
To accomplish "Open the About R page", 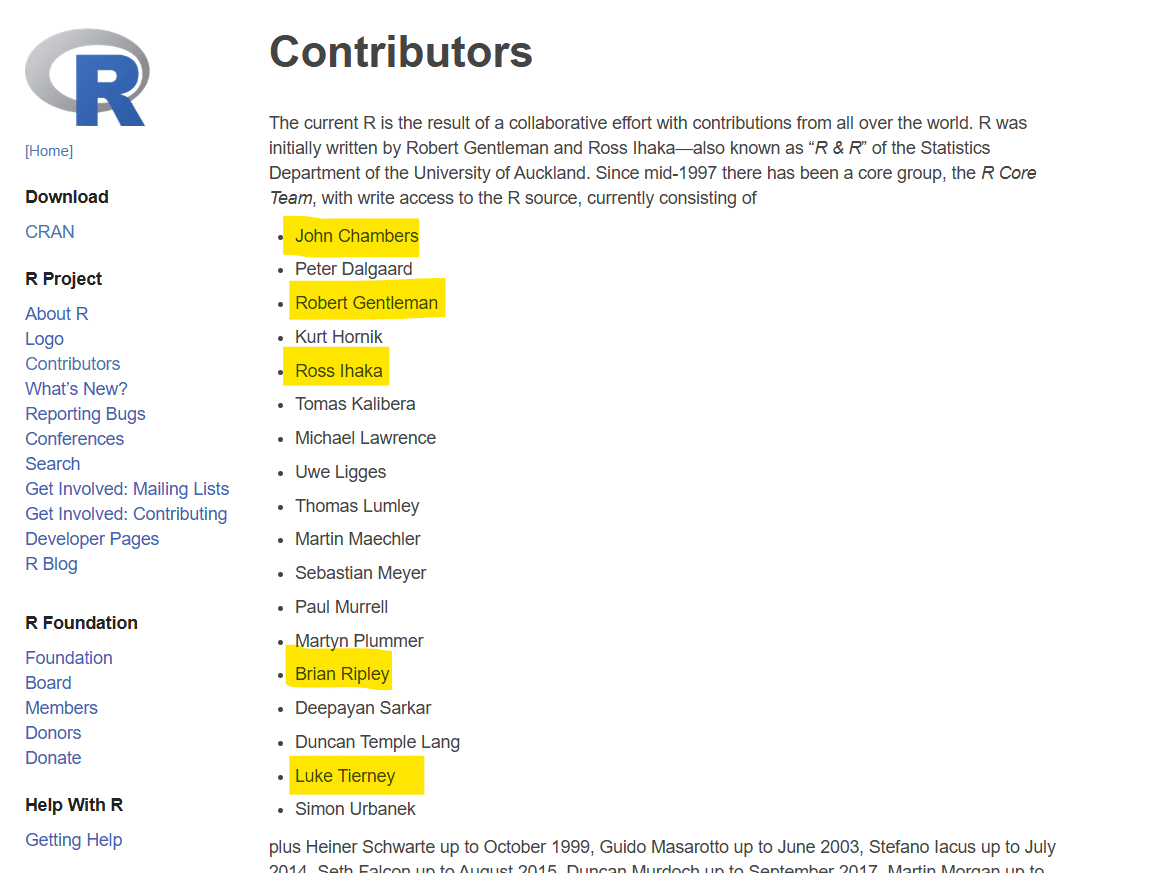I will (x=57, y=314).
